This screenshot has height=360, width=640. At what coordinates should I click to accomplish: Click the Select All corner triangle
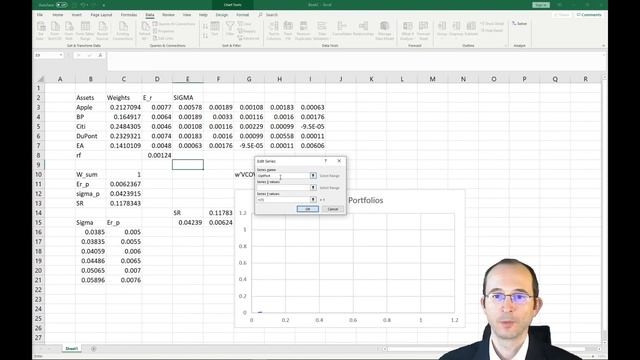point(40,79)
